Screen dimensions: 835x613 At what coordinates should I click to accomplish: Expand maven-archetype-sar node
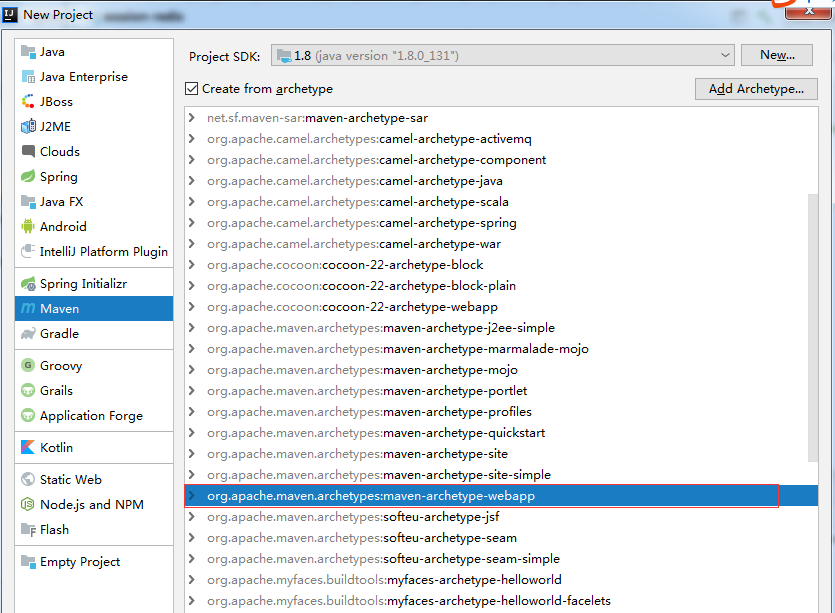pos(192,118)
